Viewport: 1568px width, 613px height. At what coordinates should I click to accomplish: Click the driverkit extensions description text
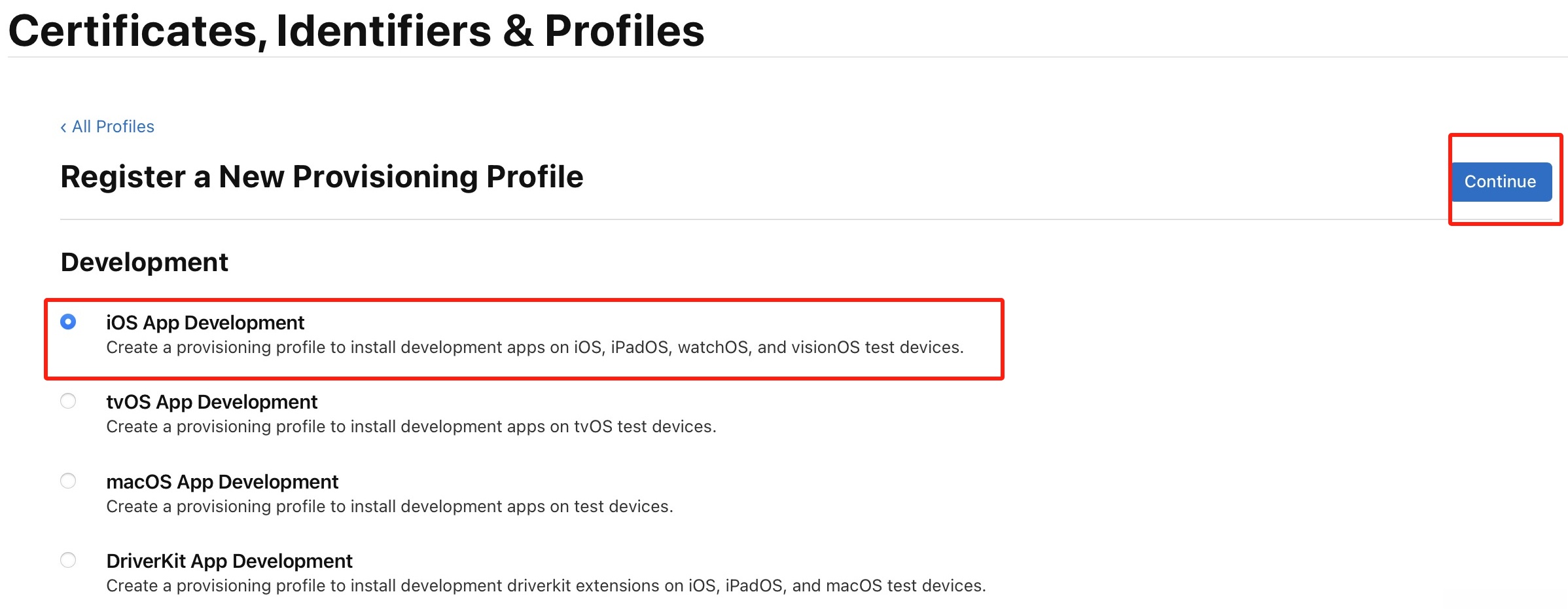click(546, 585)
